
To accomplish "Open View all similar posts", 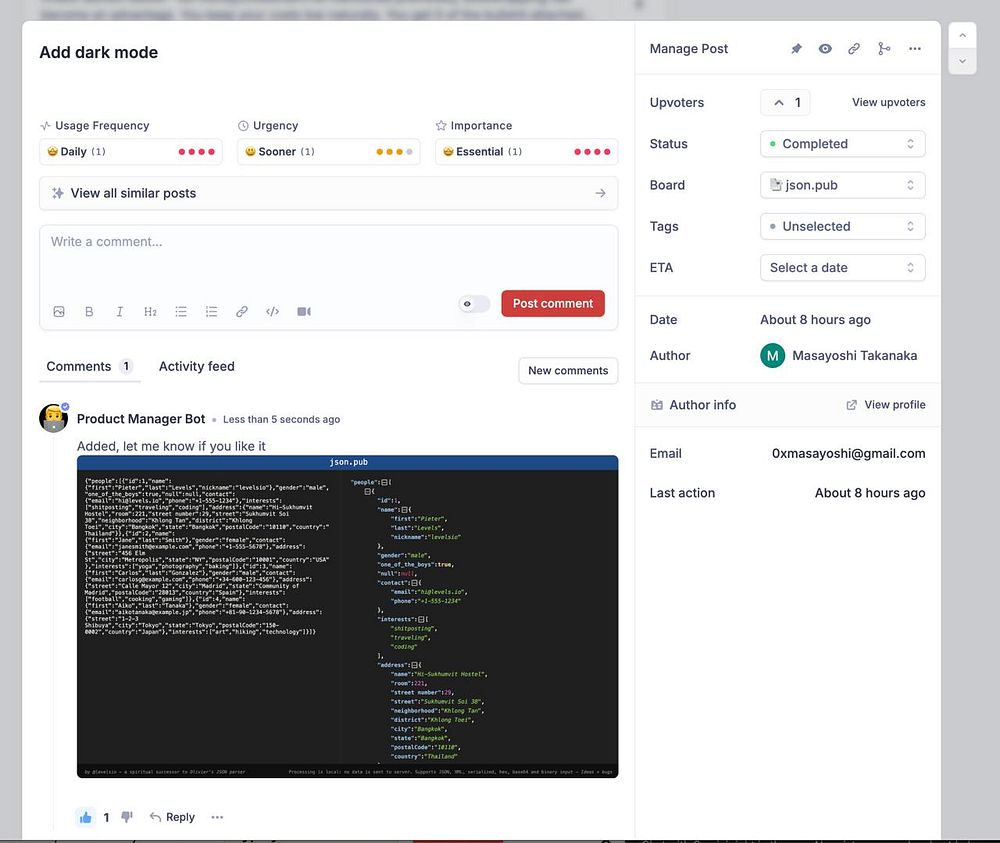I will click(328, 193).
